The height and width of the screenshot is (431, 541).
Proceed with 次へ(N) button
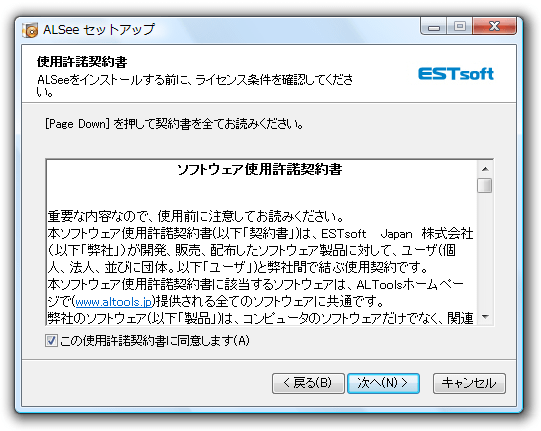[x=383, y=383]
